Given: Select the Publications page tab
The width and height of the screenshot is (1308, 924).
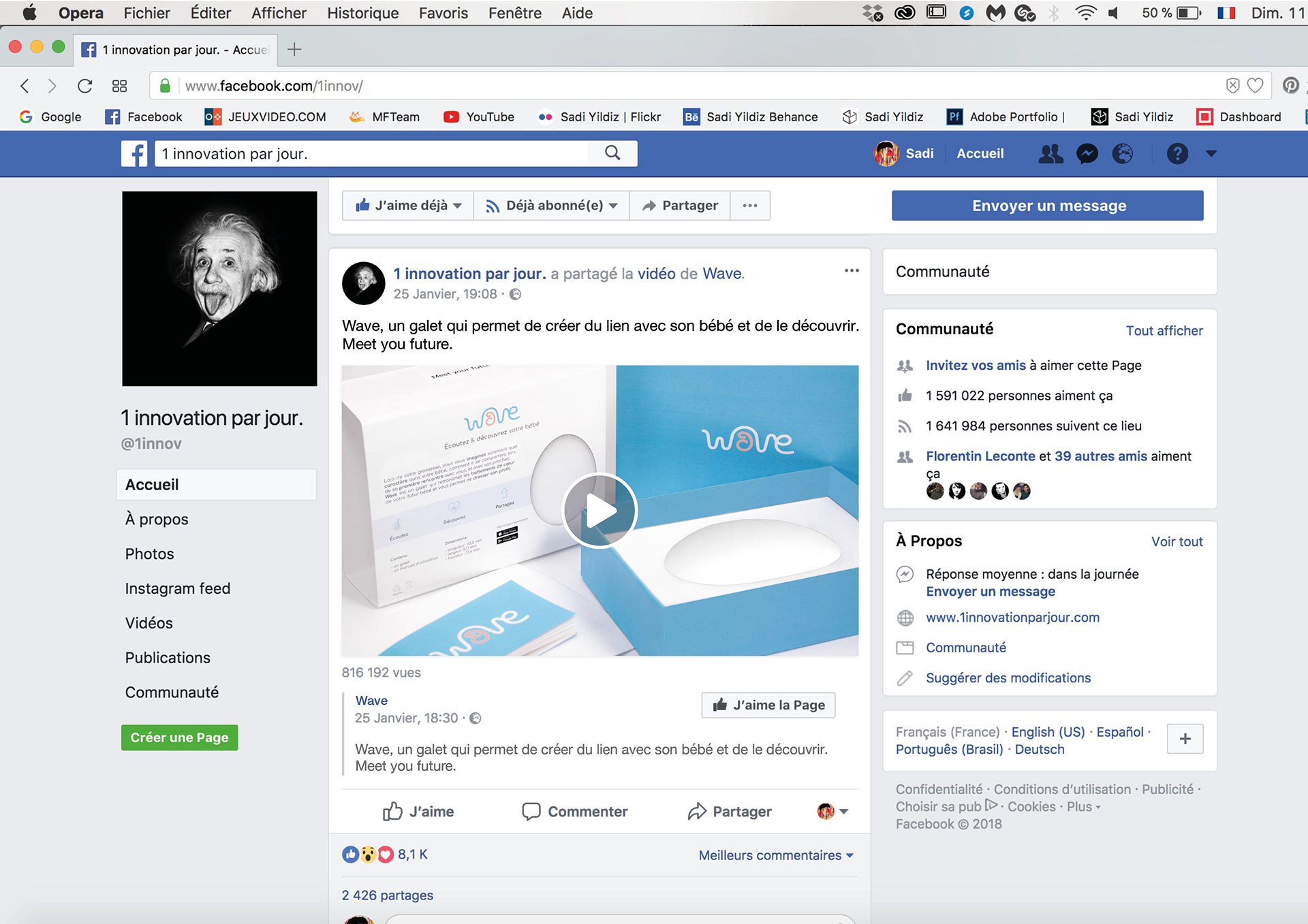Looking at the screenshot, I should (x=168, y=658).
